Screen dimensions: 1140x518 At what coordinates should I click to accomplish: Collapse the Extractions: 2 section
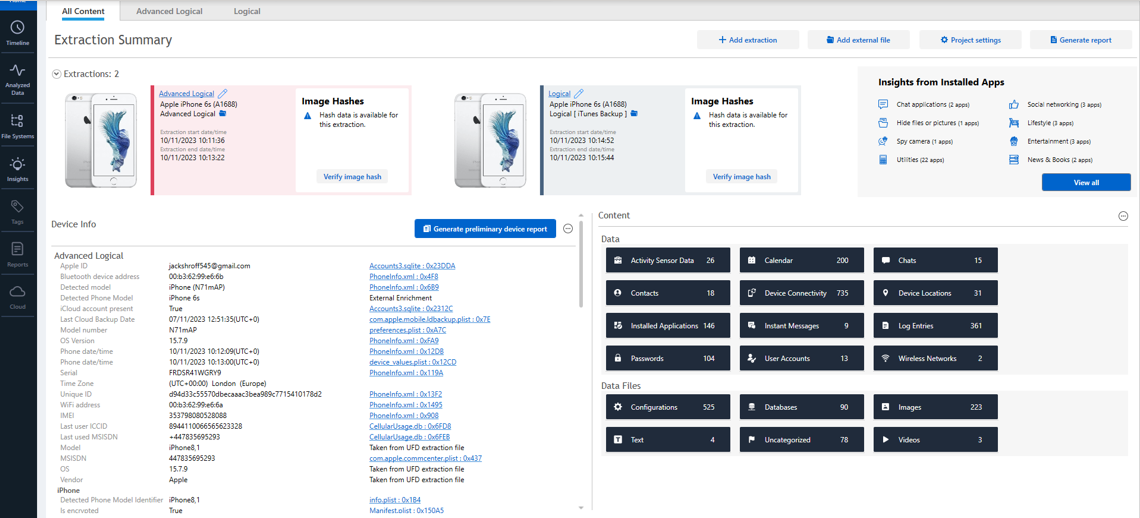tap(57, 73)
